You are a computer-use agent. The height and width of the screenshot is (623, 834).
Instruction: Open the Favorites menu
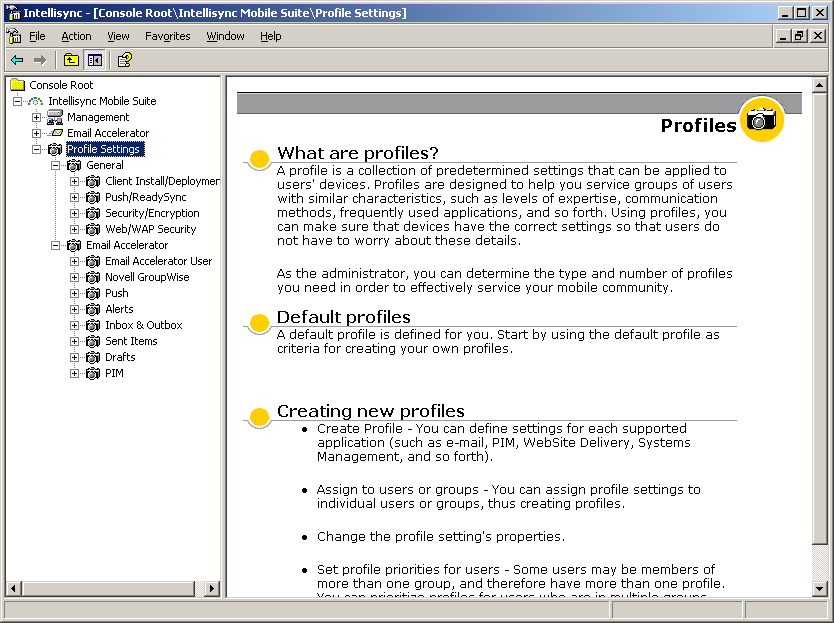click(168, 36)
